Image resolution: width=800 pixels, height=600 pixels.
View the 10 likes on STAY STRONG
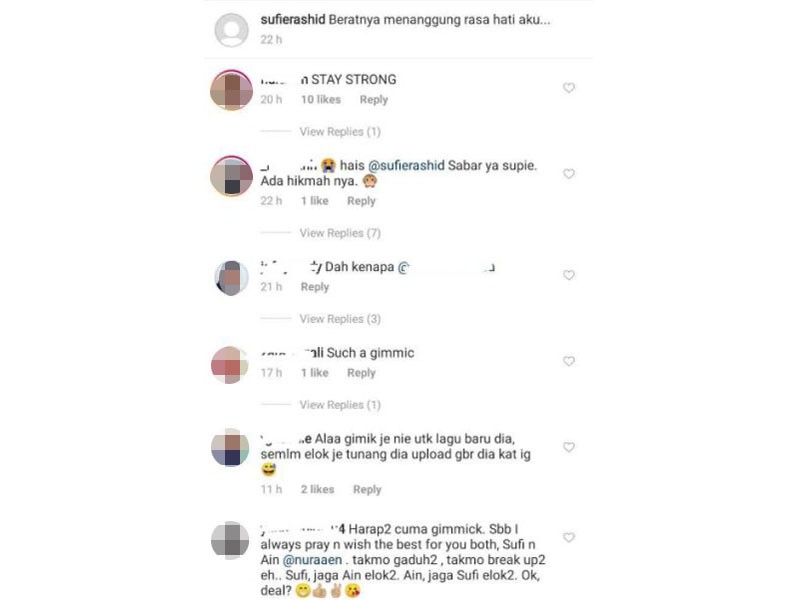[x=320, y=99]
